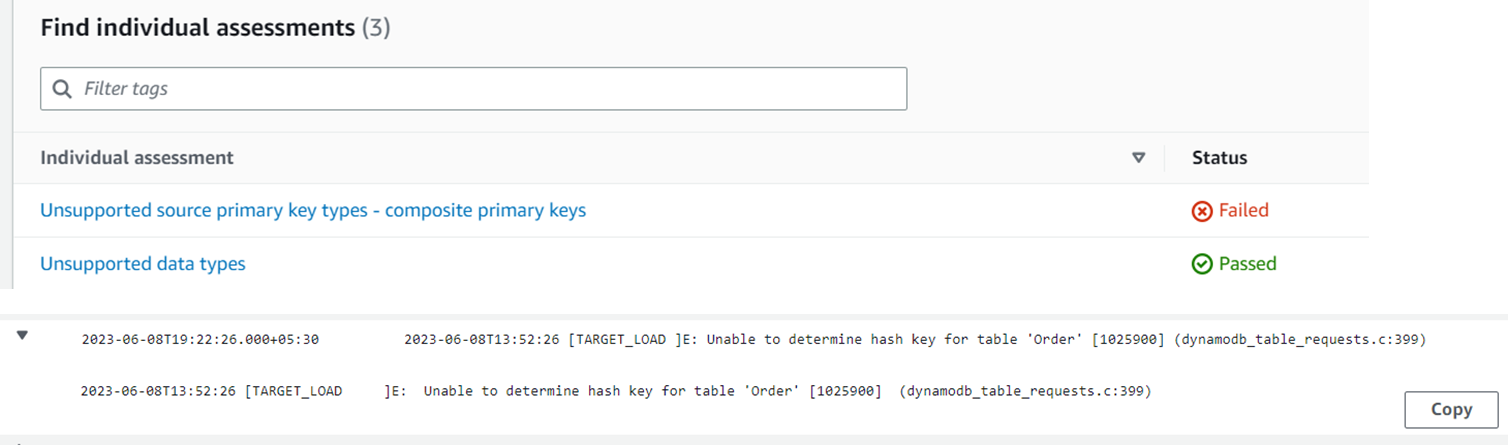This screenshot has width=1508, height=445.
Task: Click the Find individual assessments heading
Action: tap(198, 28)
